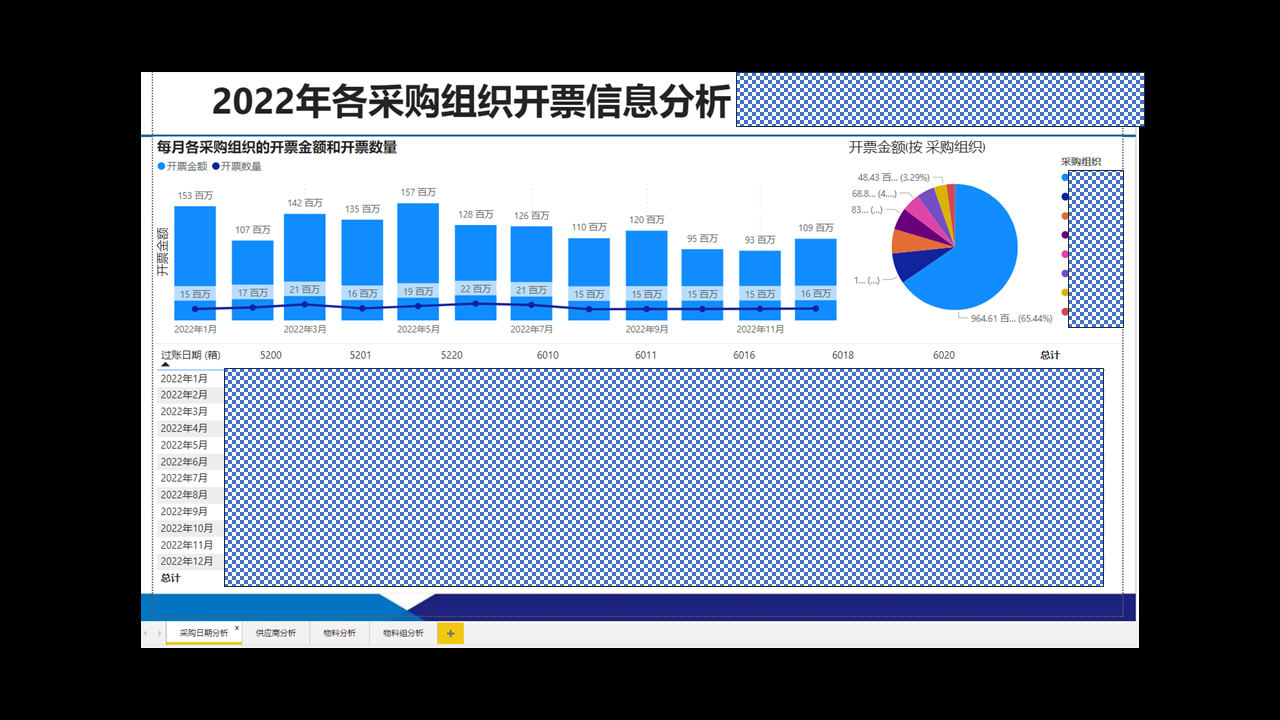The width and height of the screenshot is (1280, 720).
Task: Switch to the 采购日期分析 page tab
Action: point(203,633)
